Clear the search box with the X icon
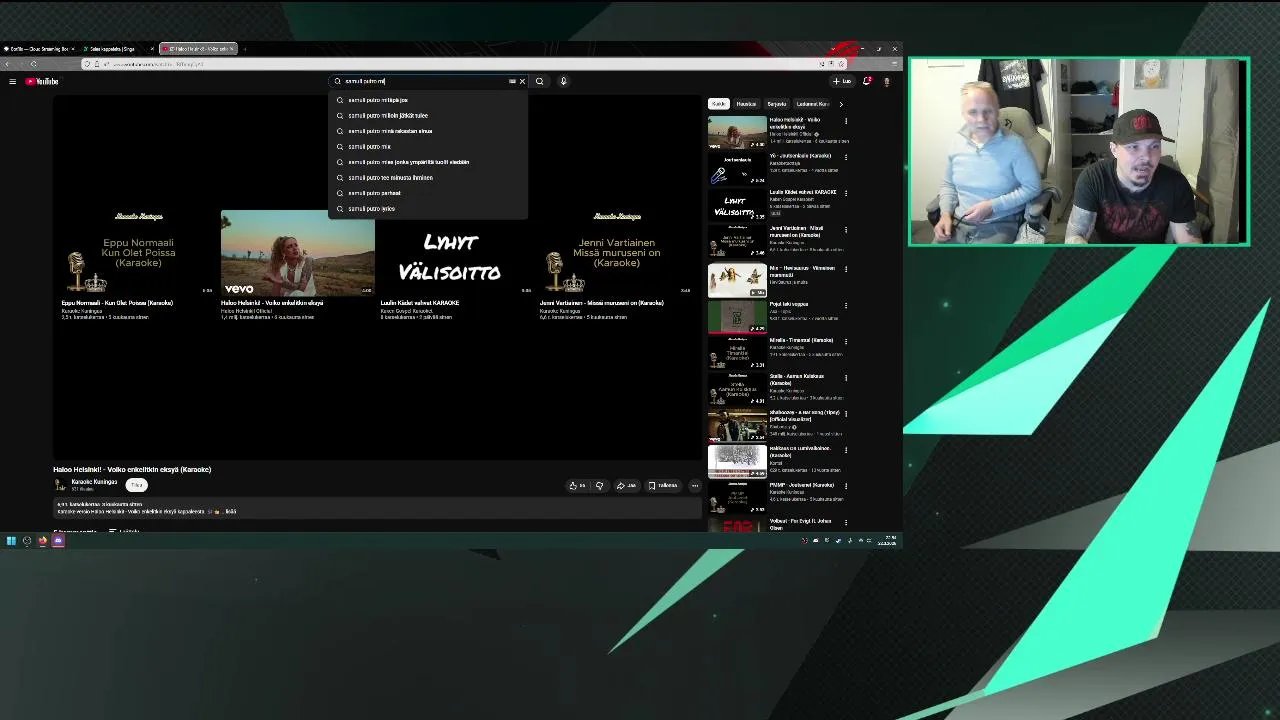The height and width of the screenshot is (720, 1280). [x=522, y=81]
